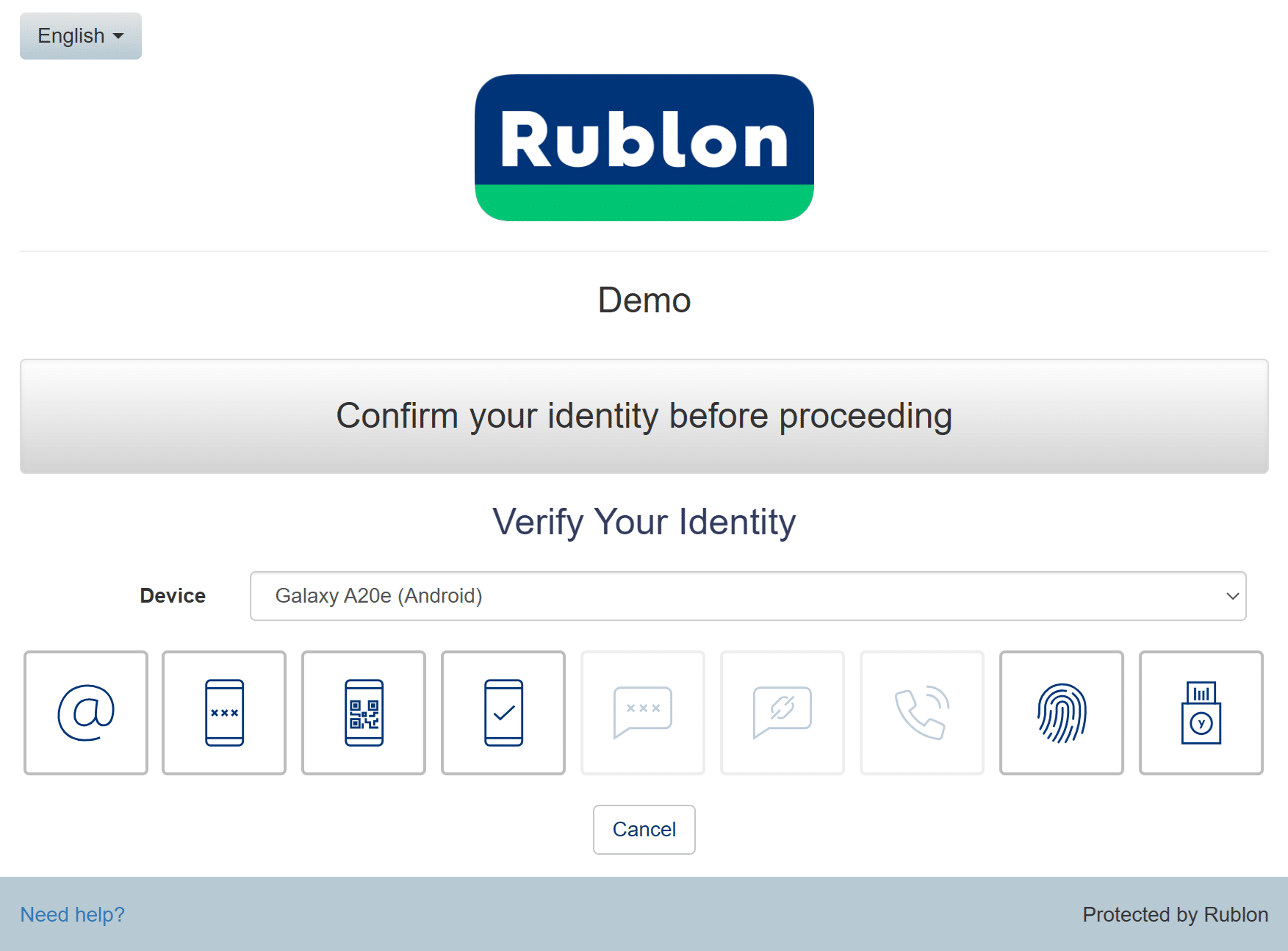Click the Confirm your identity banner

(644, 416)
